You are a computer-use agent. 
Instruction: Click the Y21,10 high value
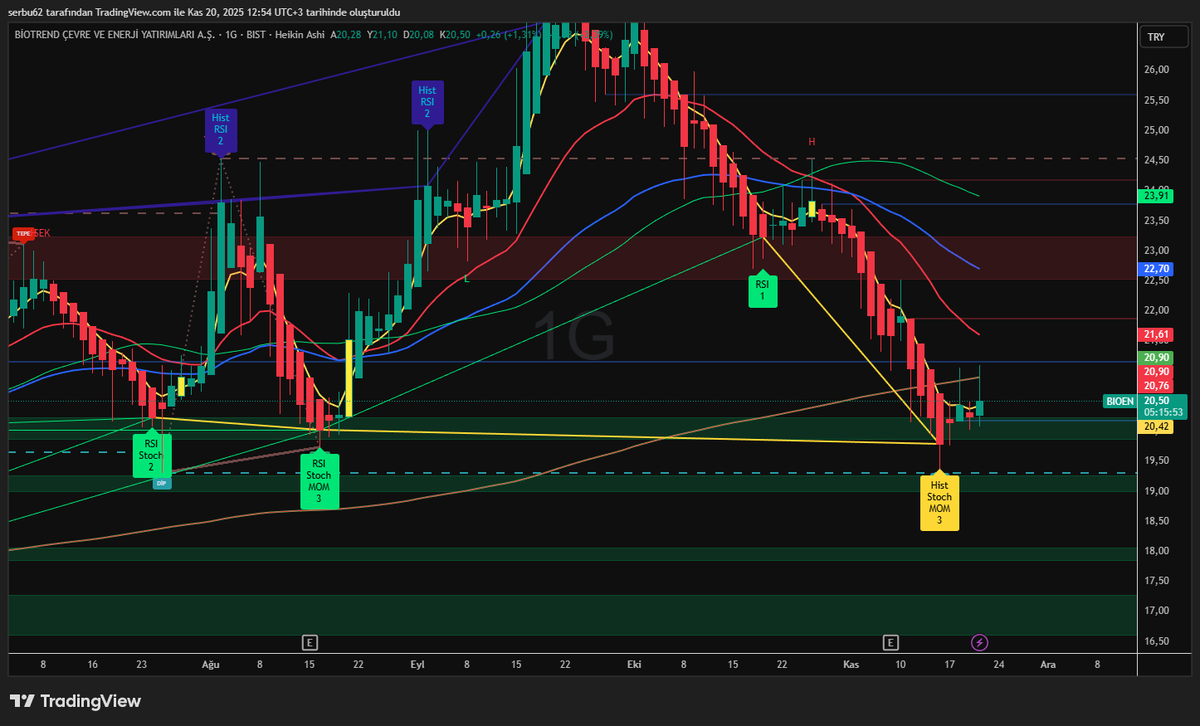coord(383,34)
